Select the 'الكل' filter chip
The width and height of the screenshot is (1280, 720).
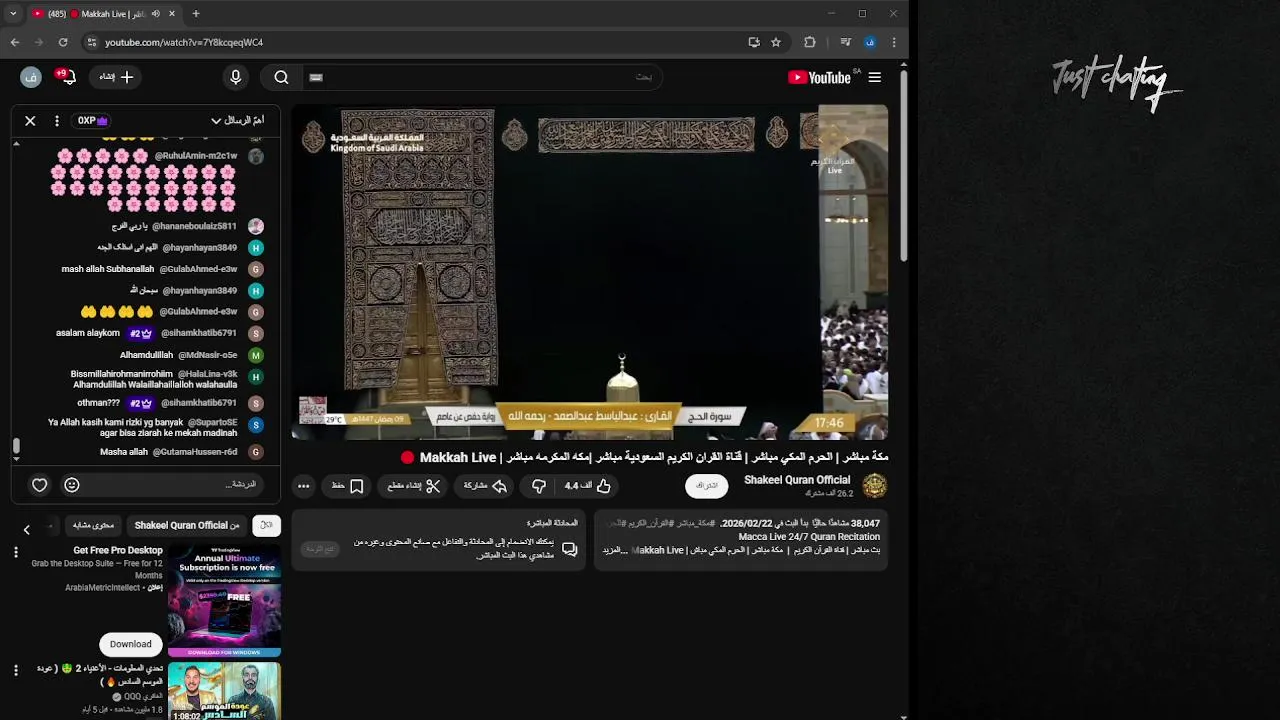pos(266,525)
